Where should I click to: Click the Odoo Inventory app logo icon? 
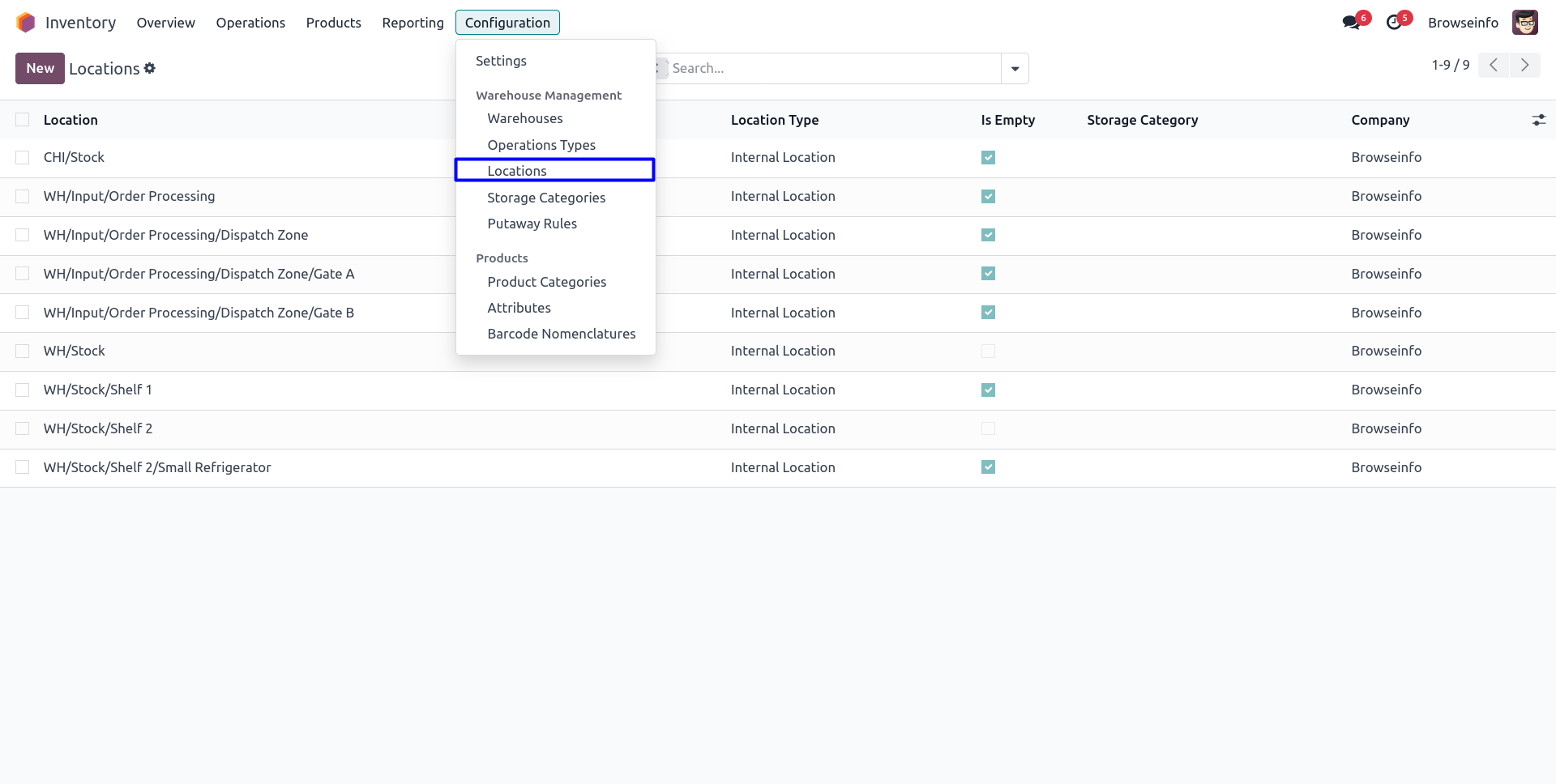tap(26, 23)
